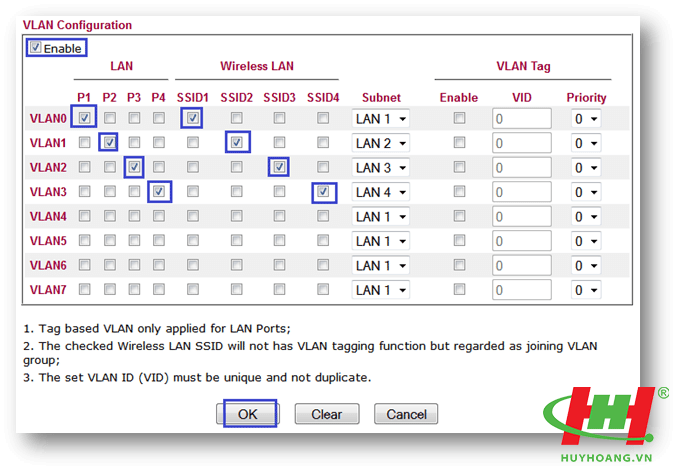Viewport: 676px width, 469px height.
Task: Expand Priority dropdown for VLAN1
Action: click(x=585, y=143)
